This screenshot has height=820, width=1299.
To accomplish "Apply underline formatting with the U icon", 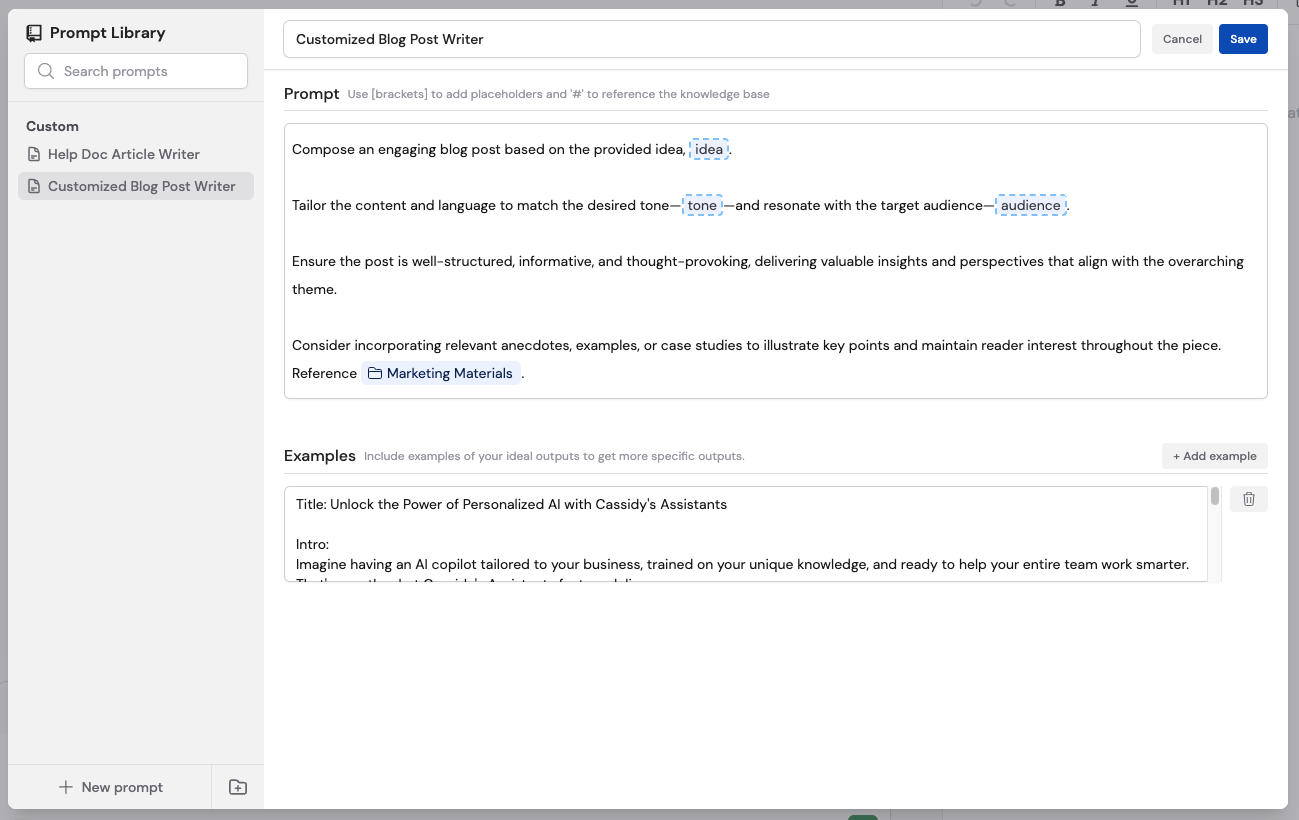I will pos(1130,3).
